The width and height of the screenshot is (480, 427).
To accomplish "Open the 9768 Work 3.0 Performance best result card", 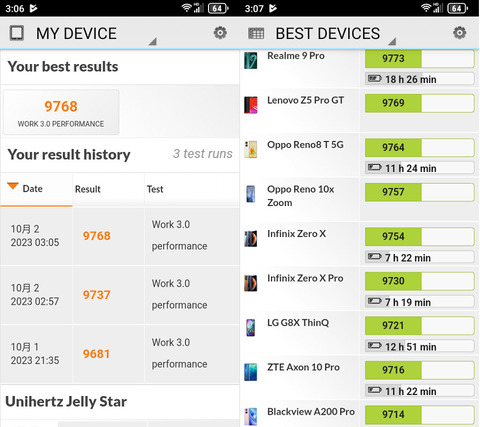I will click(61, 112).
